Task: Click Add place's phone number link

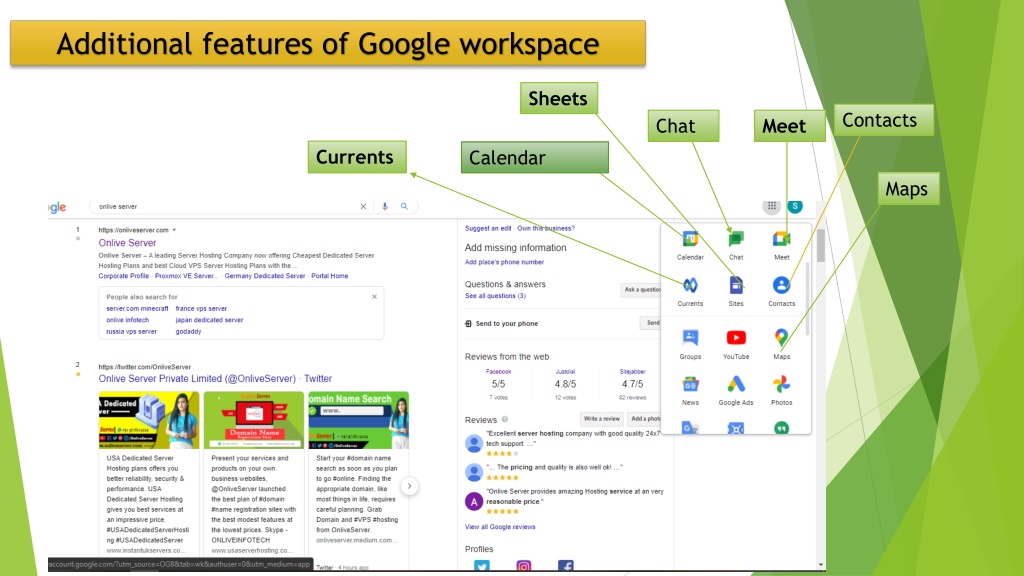Action: click(504, 263)
